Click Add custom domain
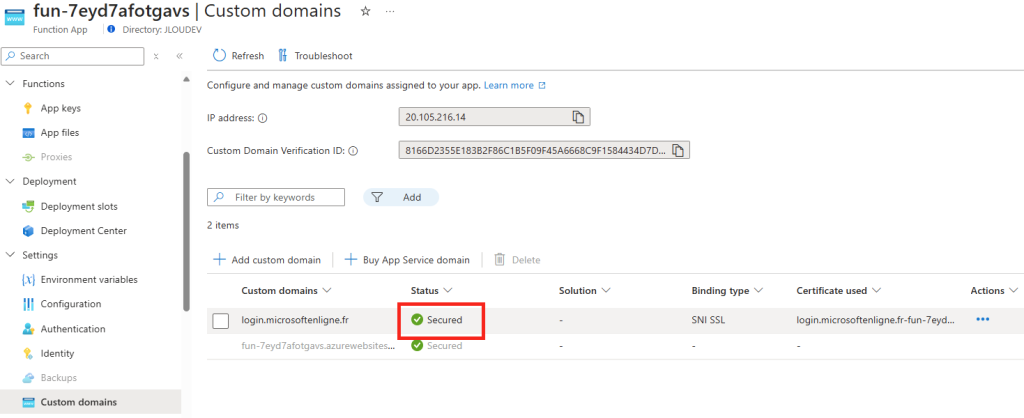Viewport: 1024px width, 418px height. [267, 260]
